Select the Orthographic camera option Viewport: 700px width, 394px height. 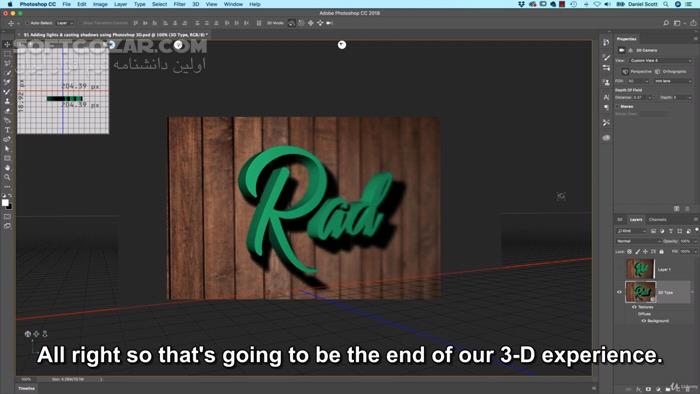[671, 71]
